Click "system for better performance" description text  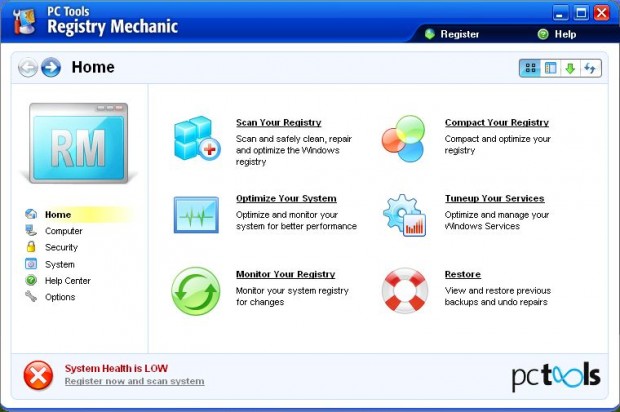(x=297, y=226)
